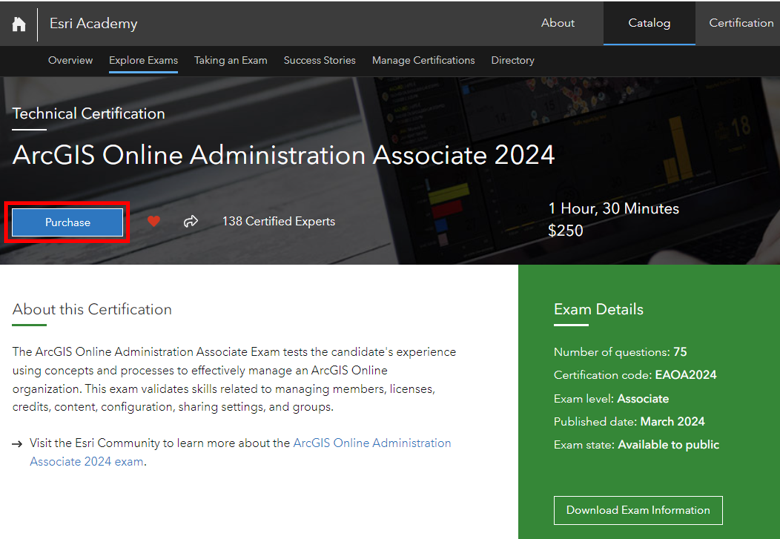Select the Technical Certification heading
The image size is (780, 541).
tap(89, 113)
